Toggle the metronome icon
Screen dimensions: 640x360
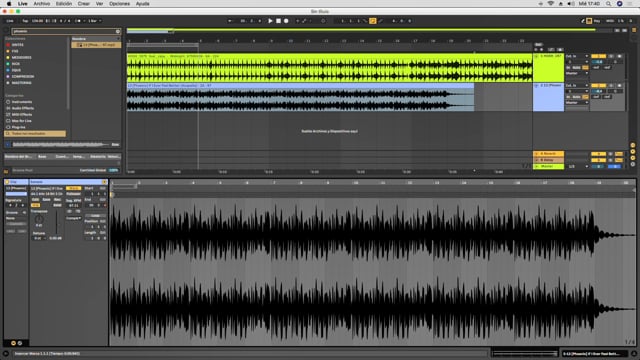pyautogui.click(x=78, y=21)
